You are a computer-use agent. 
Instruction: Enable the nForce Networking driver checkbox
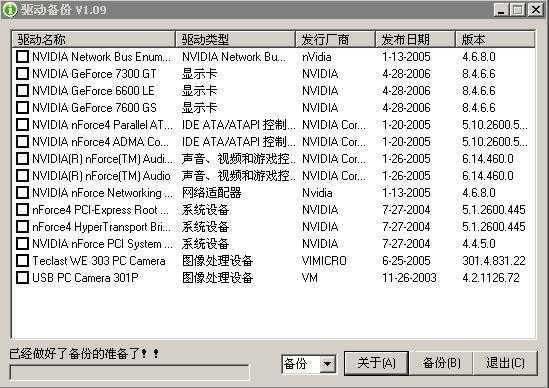point(22,192)
